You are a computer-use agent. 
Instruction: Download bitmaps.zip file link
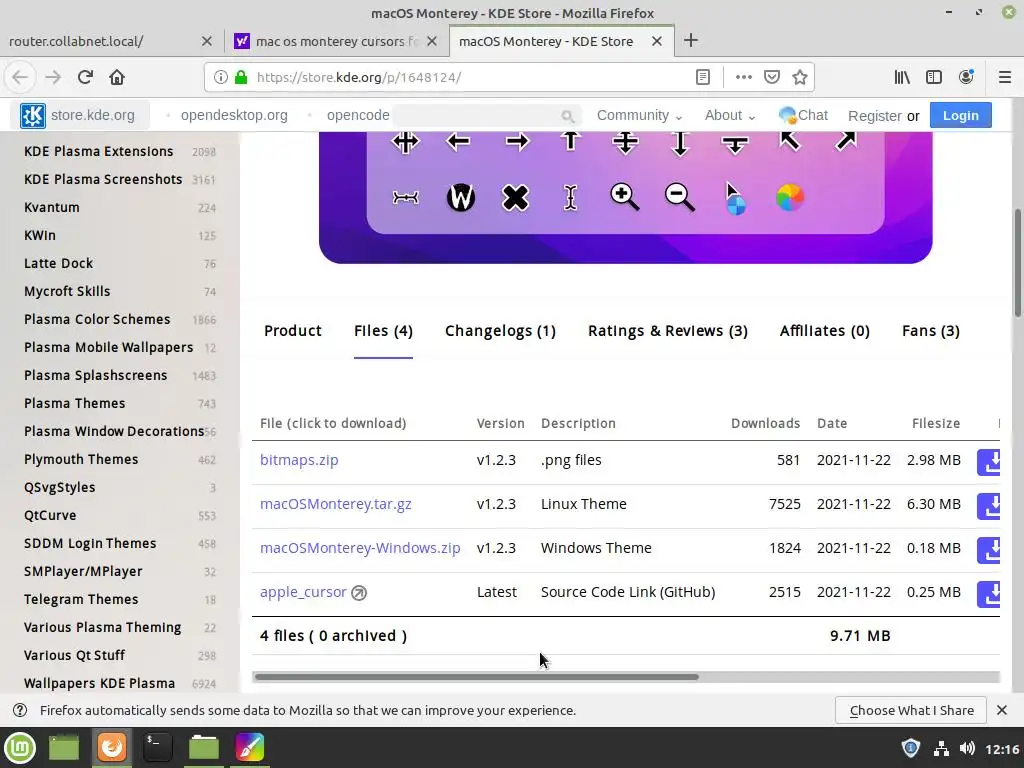point(299,460)
